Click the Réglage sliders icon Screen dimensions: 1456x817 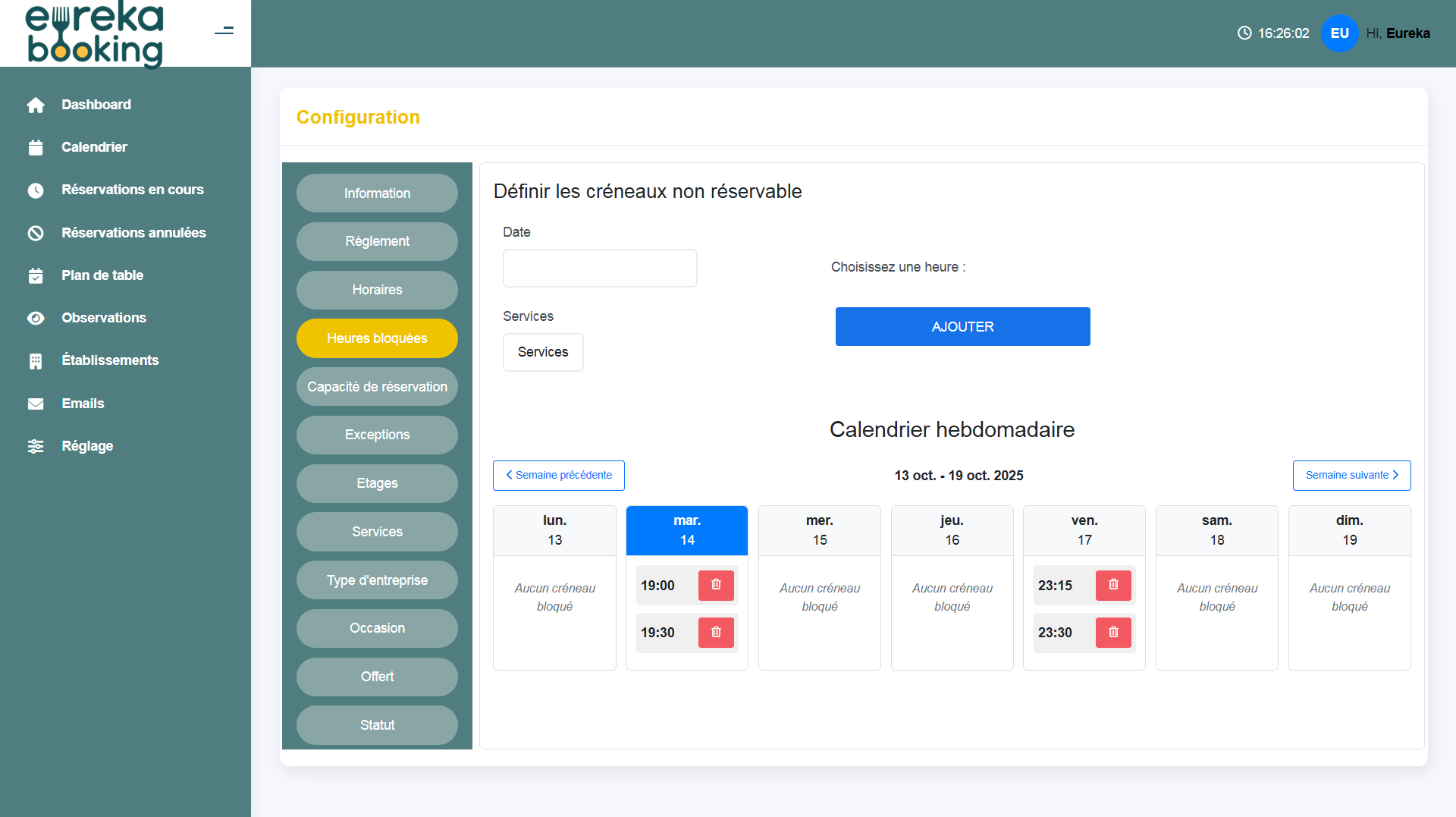pyautogui.click(x=36, y=446)
